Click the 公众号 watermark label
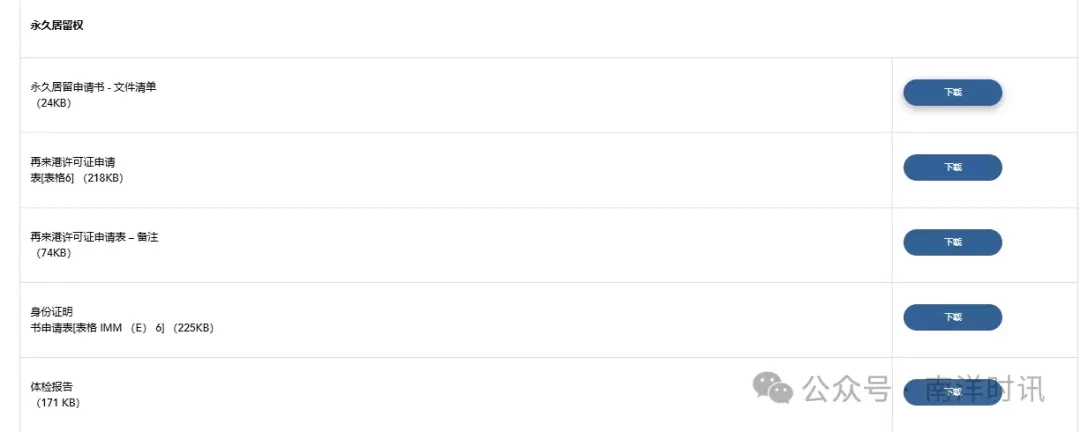 [x=847, y=389]
